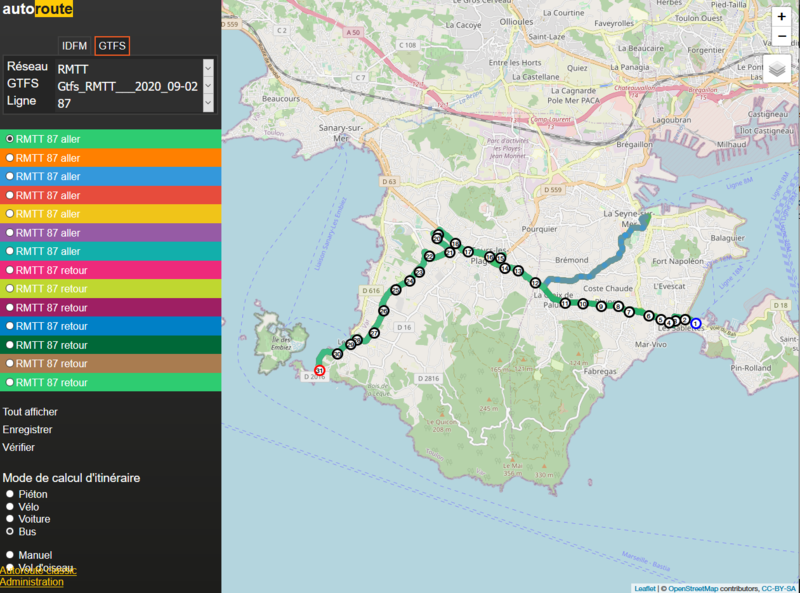Open the map layers control
This screenshot has height=593, width=800.
tap(778, 69)
